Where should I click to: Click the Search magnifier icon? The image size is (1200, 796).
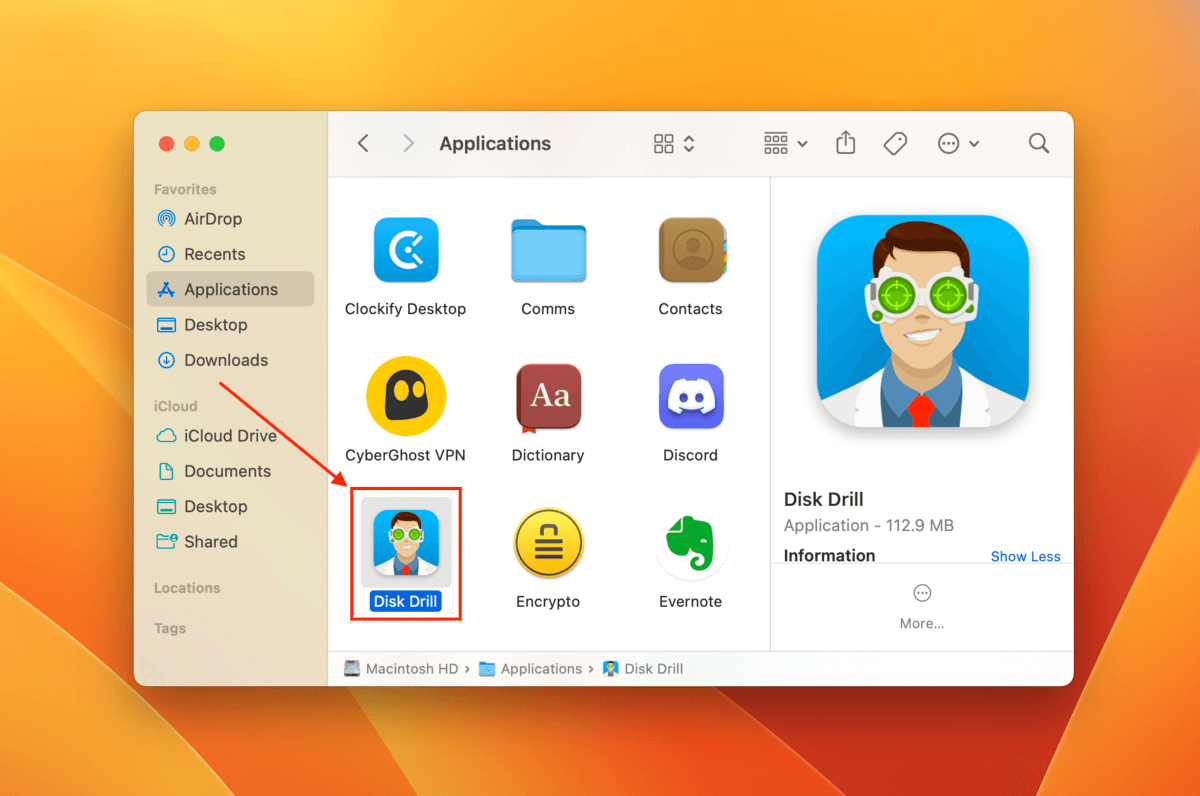(x=1039, y=144)
